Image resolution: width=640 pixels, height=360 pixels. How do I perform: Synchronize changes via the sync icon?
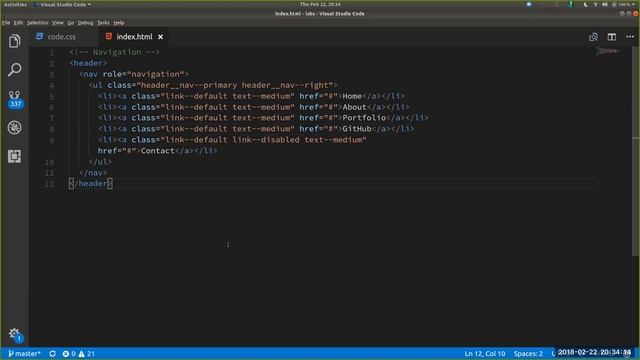coord(52,353)
